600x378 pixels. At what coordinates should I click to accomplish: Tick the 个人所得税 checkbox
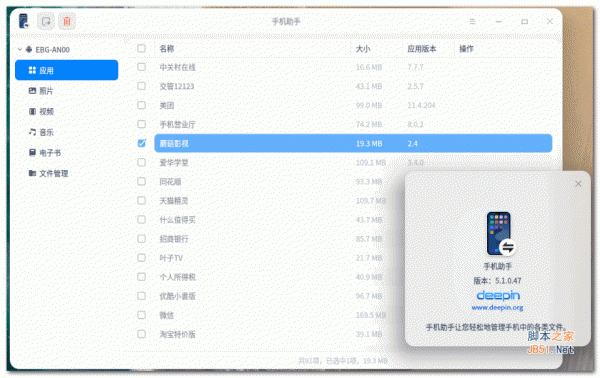[x=142, y=277]
